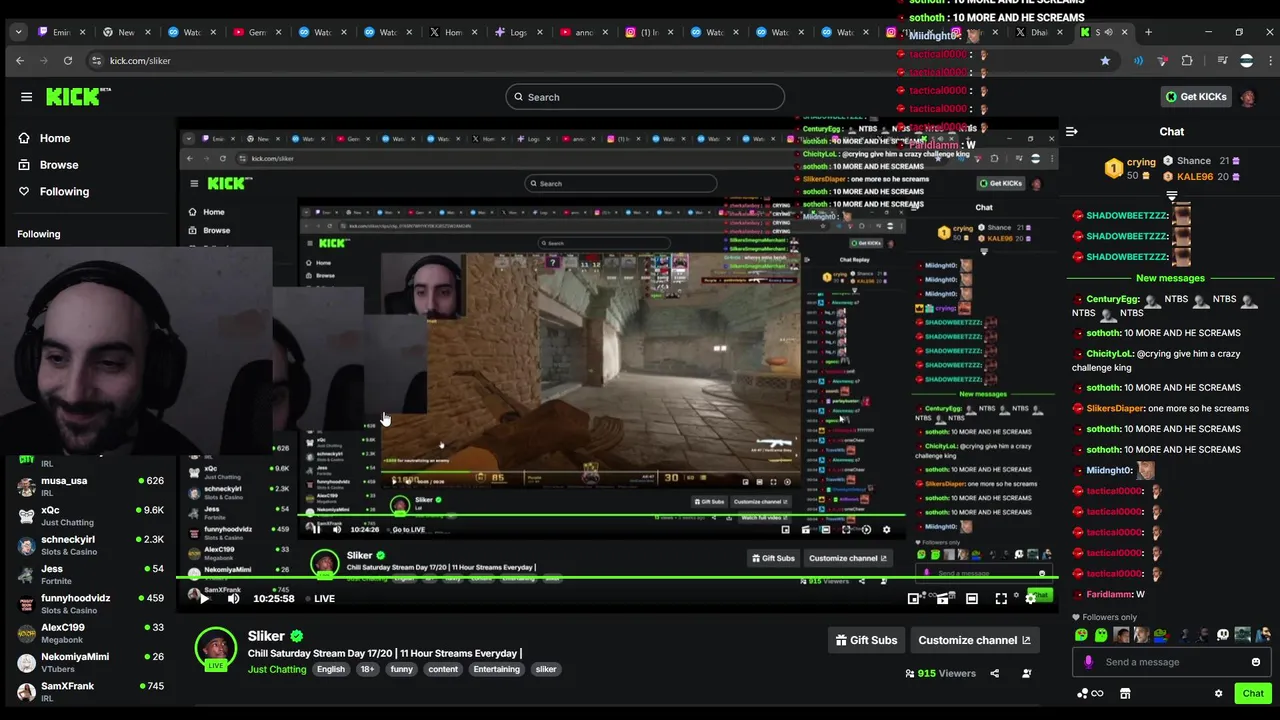
Task: Toggle picture-in-picture mode on the player
Action: (x=913, y=598)
